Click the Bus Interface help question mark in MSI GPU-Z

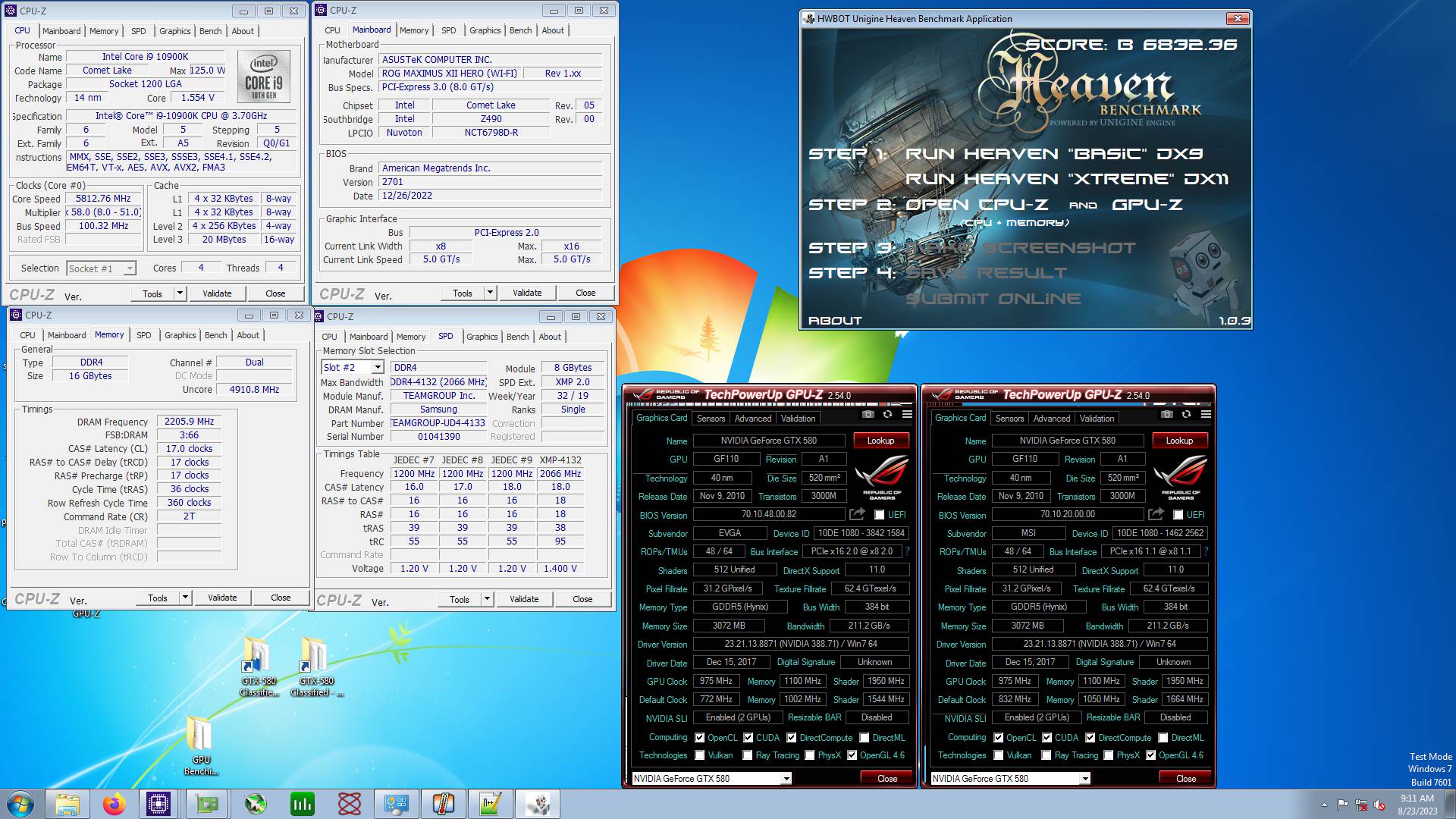click(x=1207, y=551)
